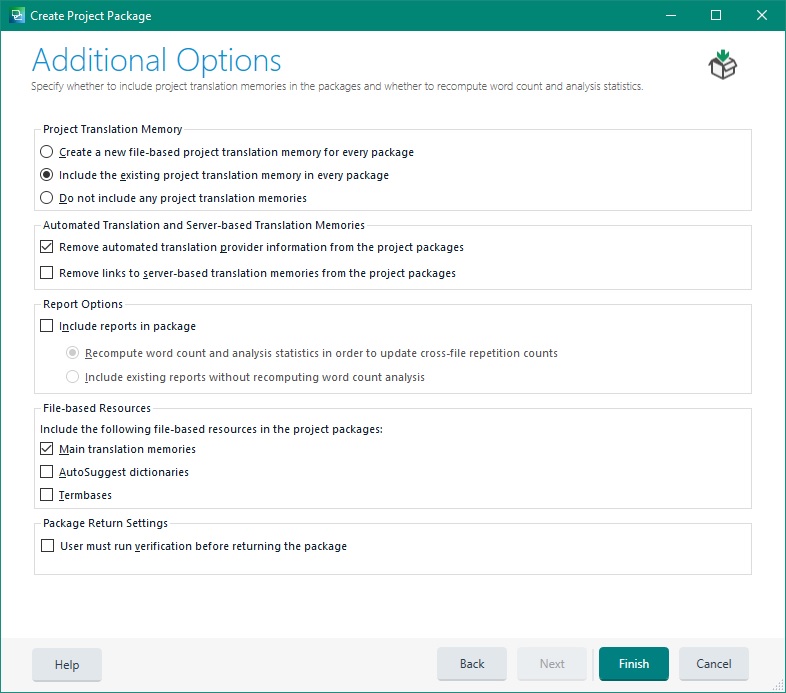Click the Trados app icon in title bar
Viewport: 786px width, 693px height.
(x=17, y=16)
